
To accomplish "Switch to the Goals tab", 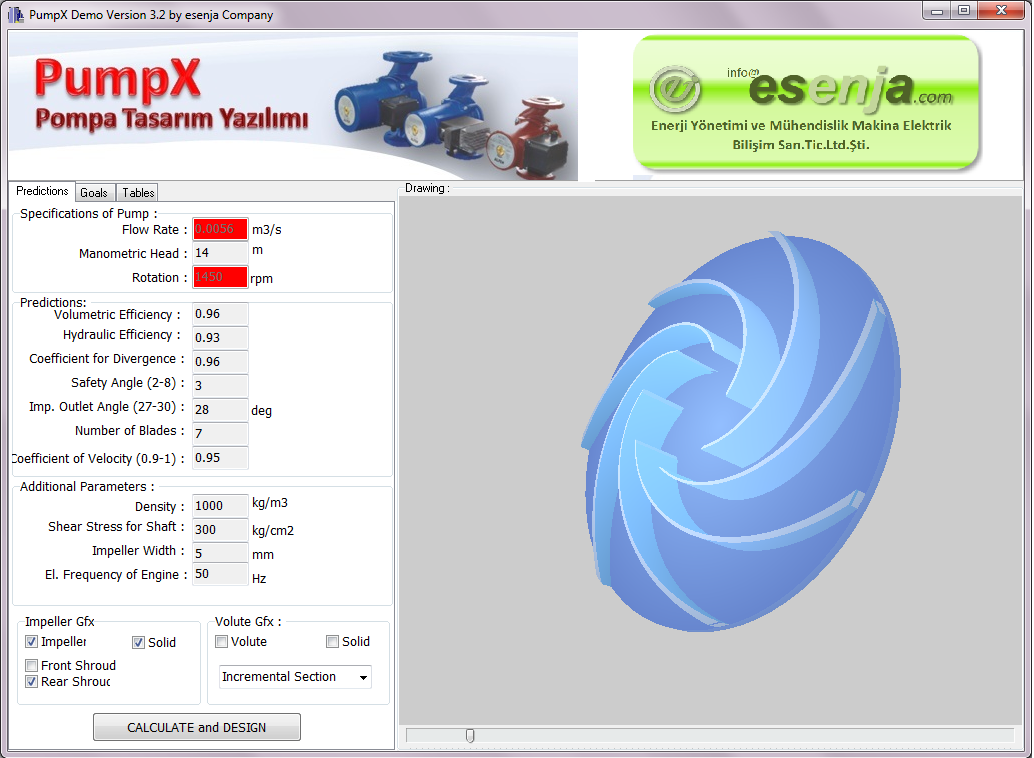I will [94, 192].
